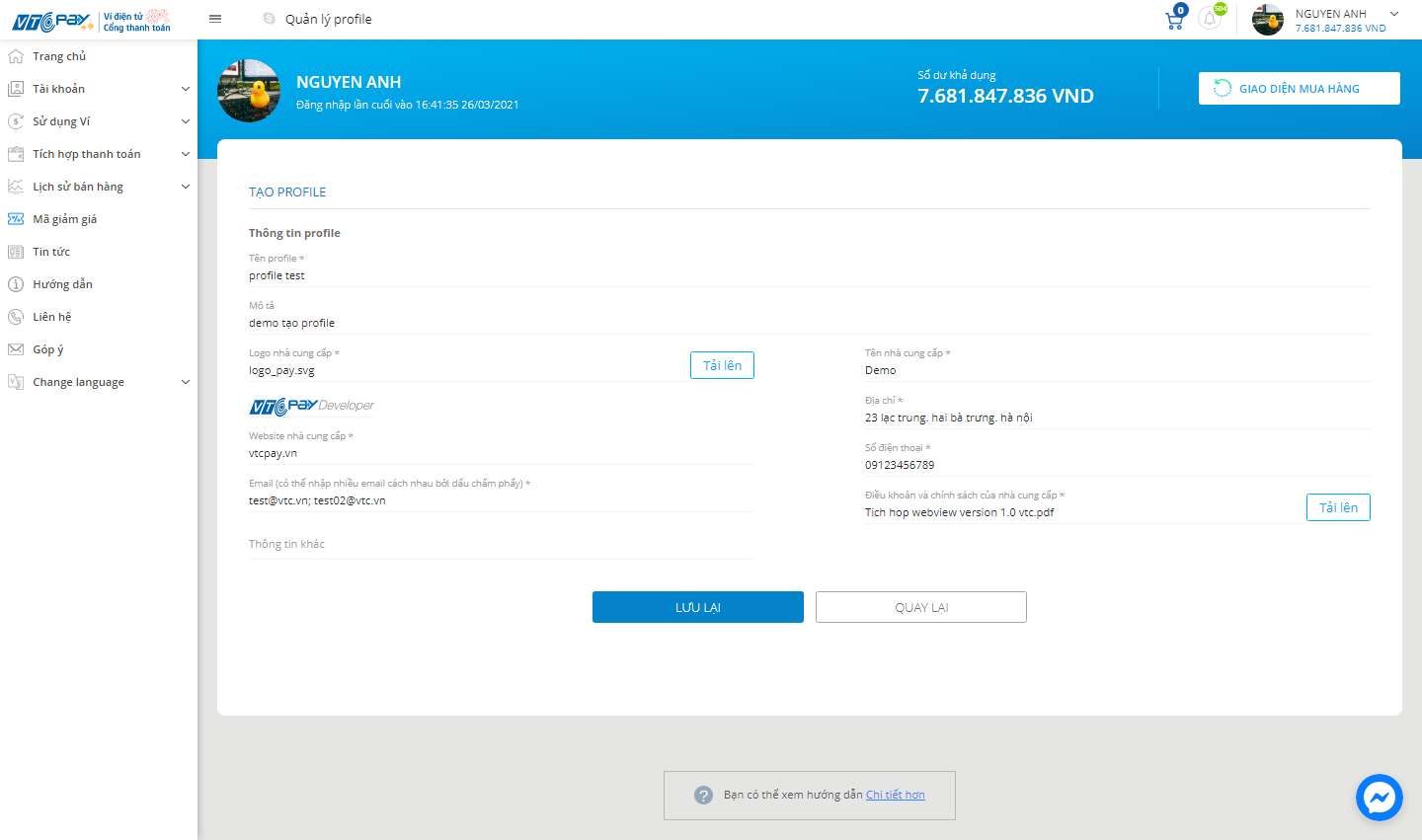Click Tải lên for provider logo
This screenshot has height=840, width=1422.
[x=722, y=365]
